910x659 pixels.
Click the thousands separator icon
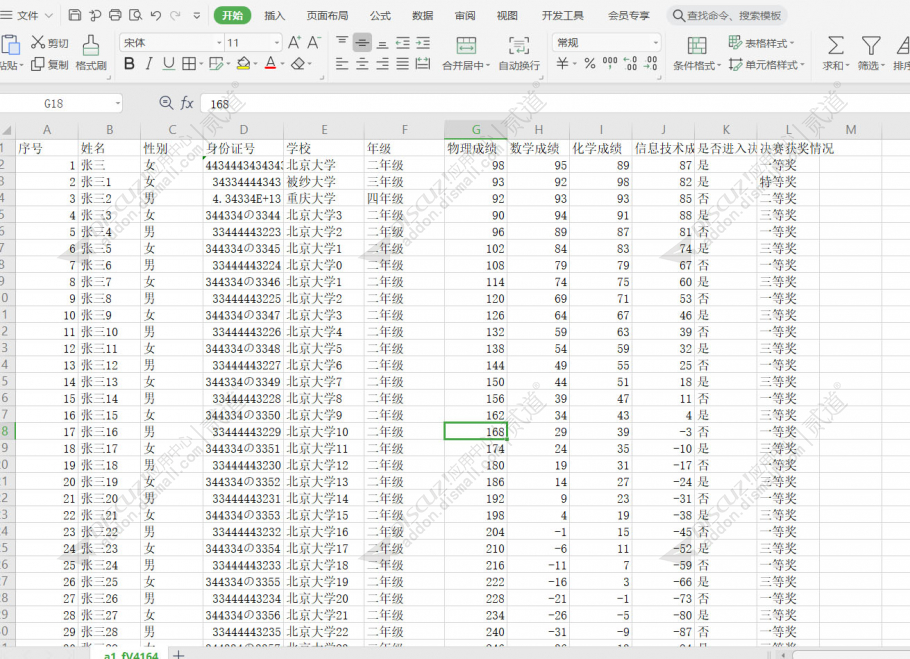pos(610,63)
